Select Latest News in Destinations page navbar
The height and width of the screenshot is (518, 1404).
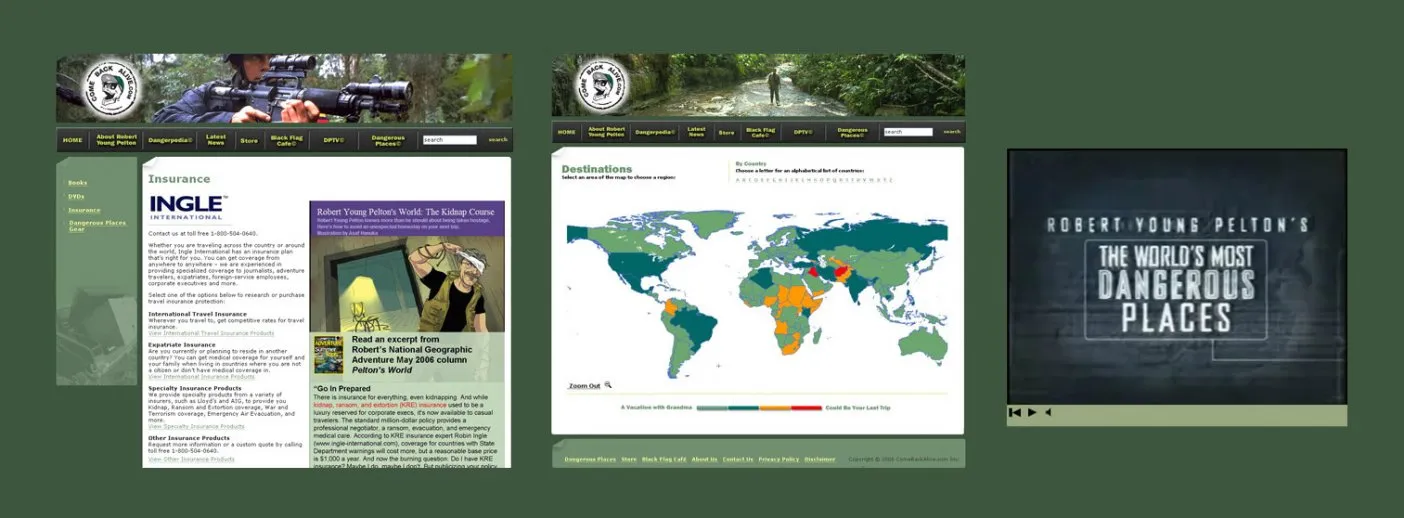coord(696,132)
